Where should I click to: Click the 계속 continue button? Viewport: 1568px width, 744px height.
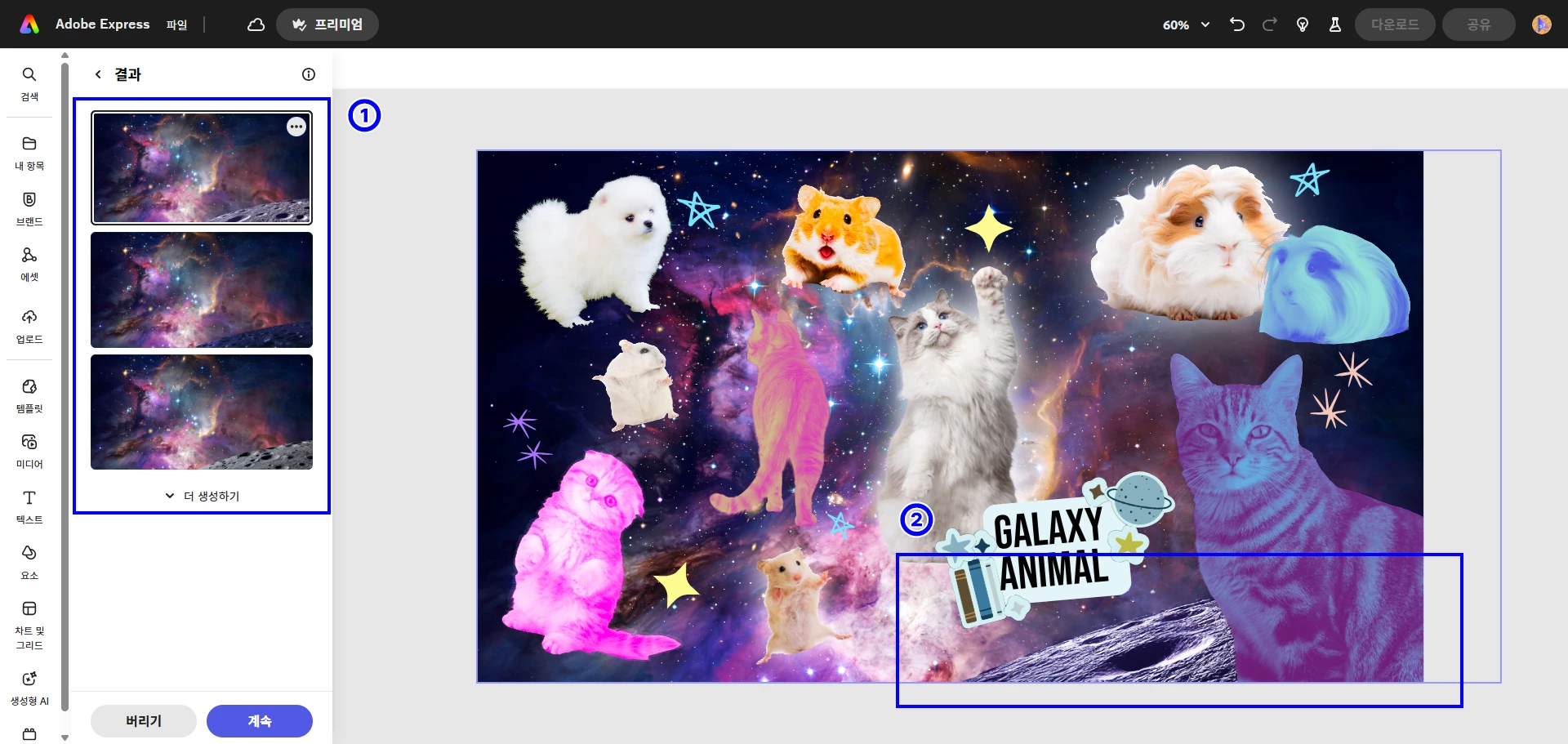260,721
